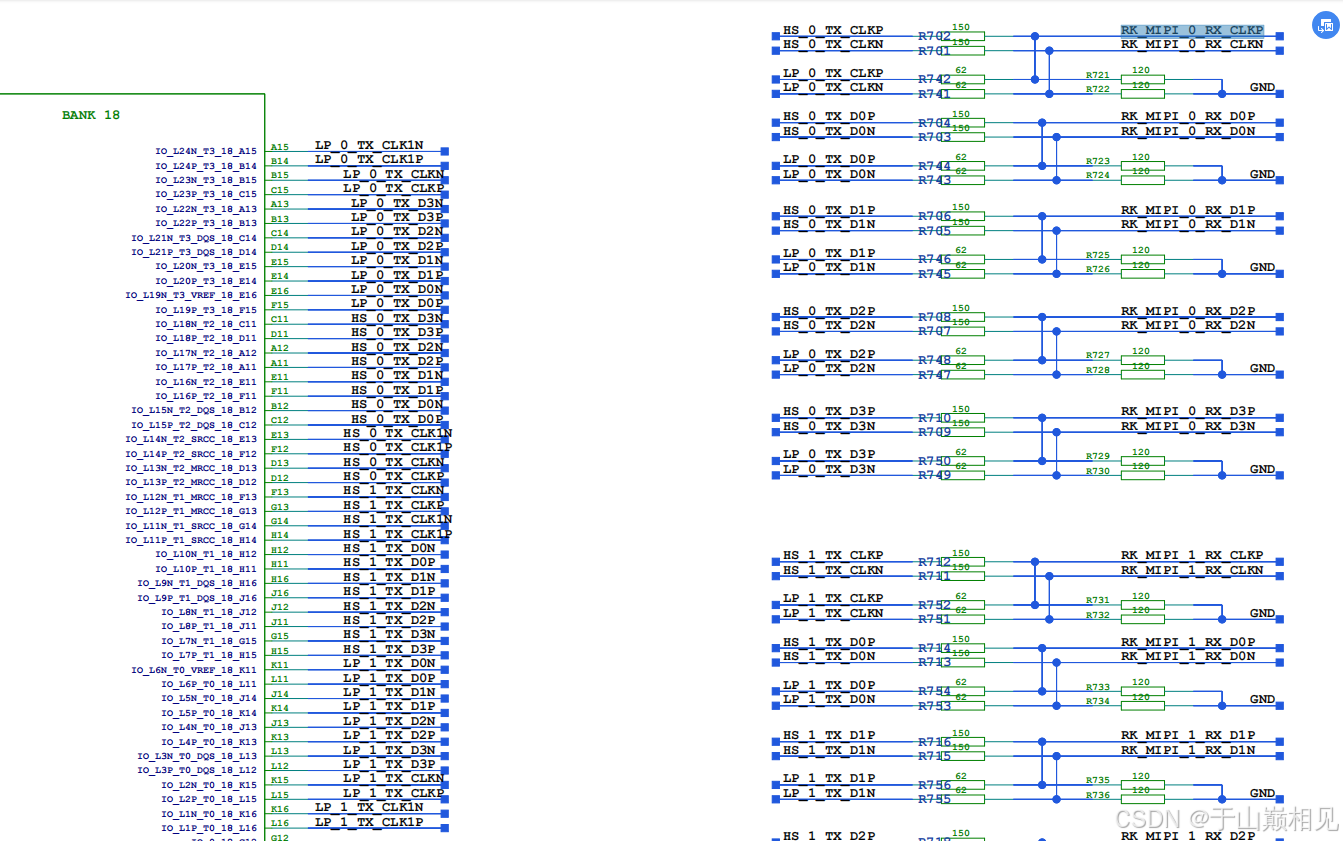
Task: Click the RK_MIPI_0_RX_D1N net label
Action: tap(1188, 224)
